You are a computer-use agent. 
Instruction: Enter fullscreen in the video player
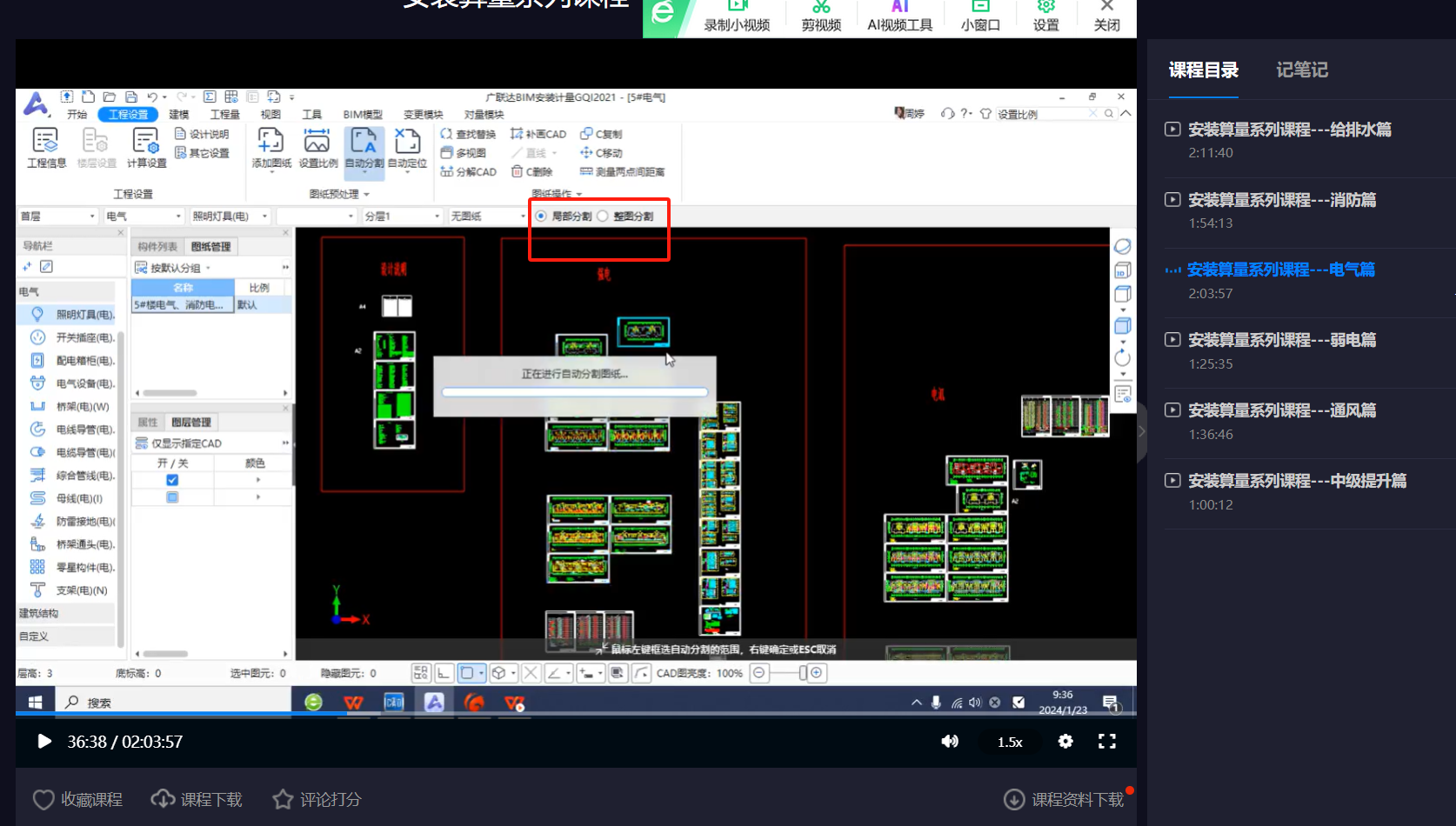(1106, 742)
